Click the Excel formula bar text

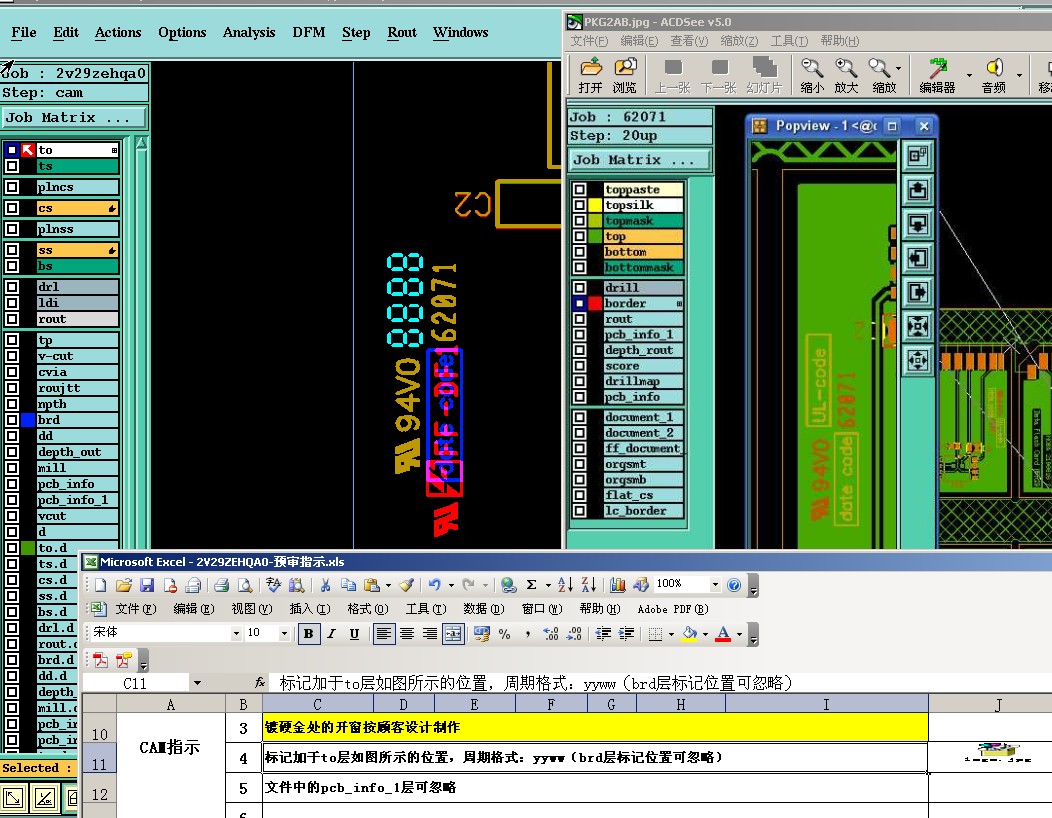pyautogui.click(x=535, y=683)
